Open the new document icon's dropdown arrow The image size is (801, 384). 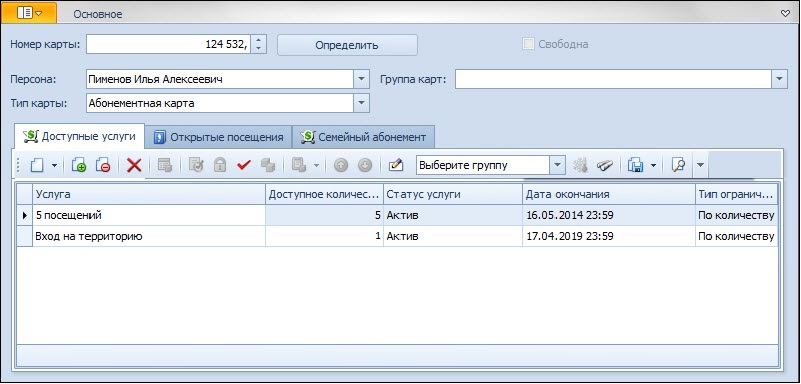pos(54,165)
